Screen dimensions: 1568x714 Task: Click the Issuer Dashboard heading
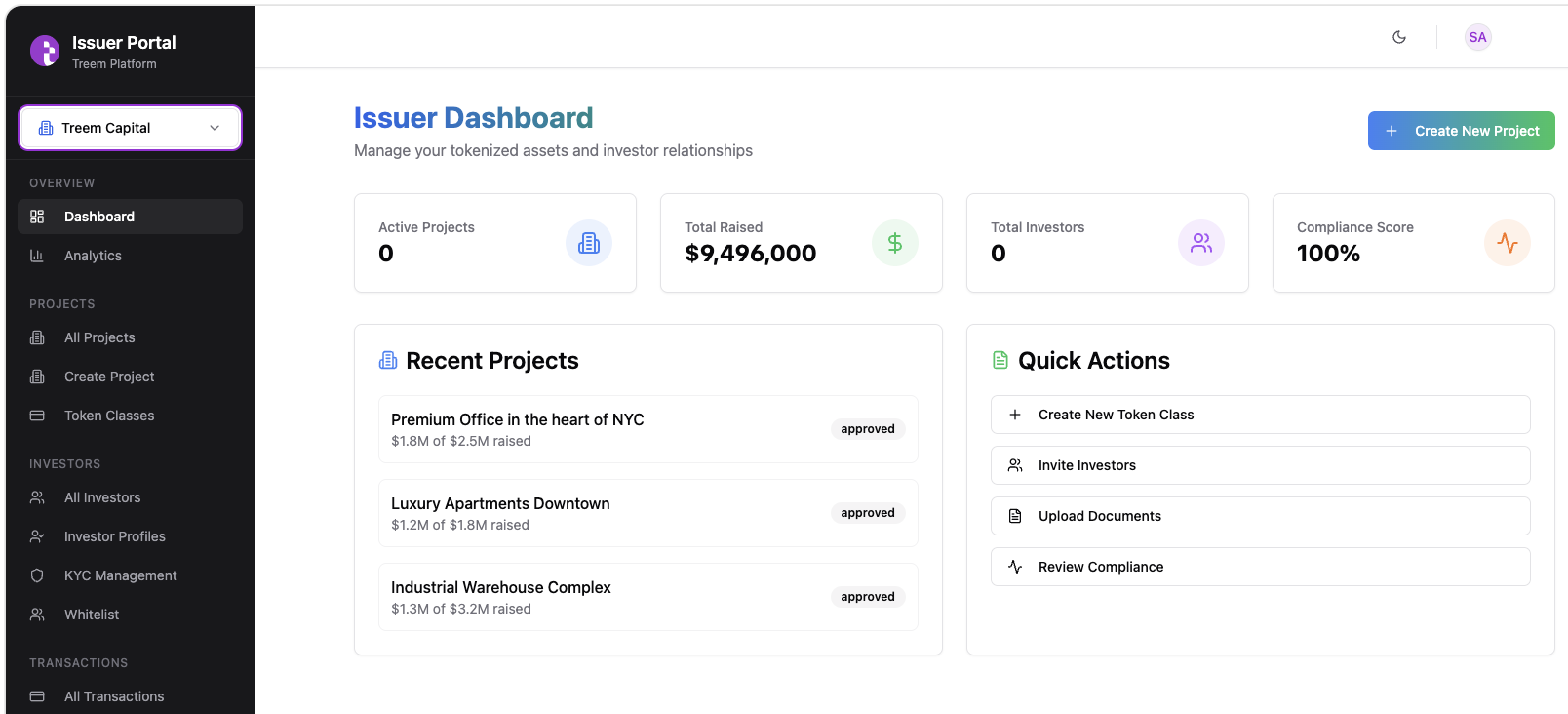(x=473, y=118)
